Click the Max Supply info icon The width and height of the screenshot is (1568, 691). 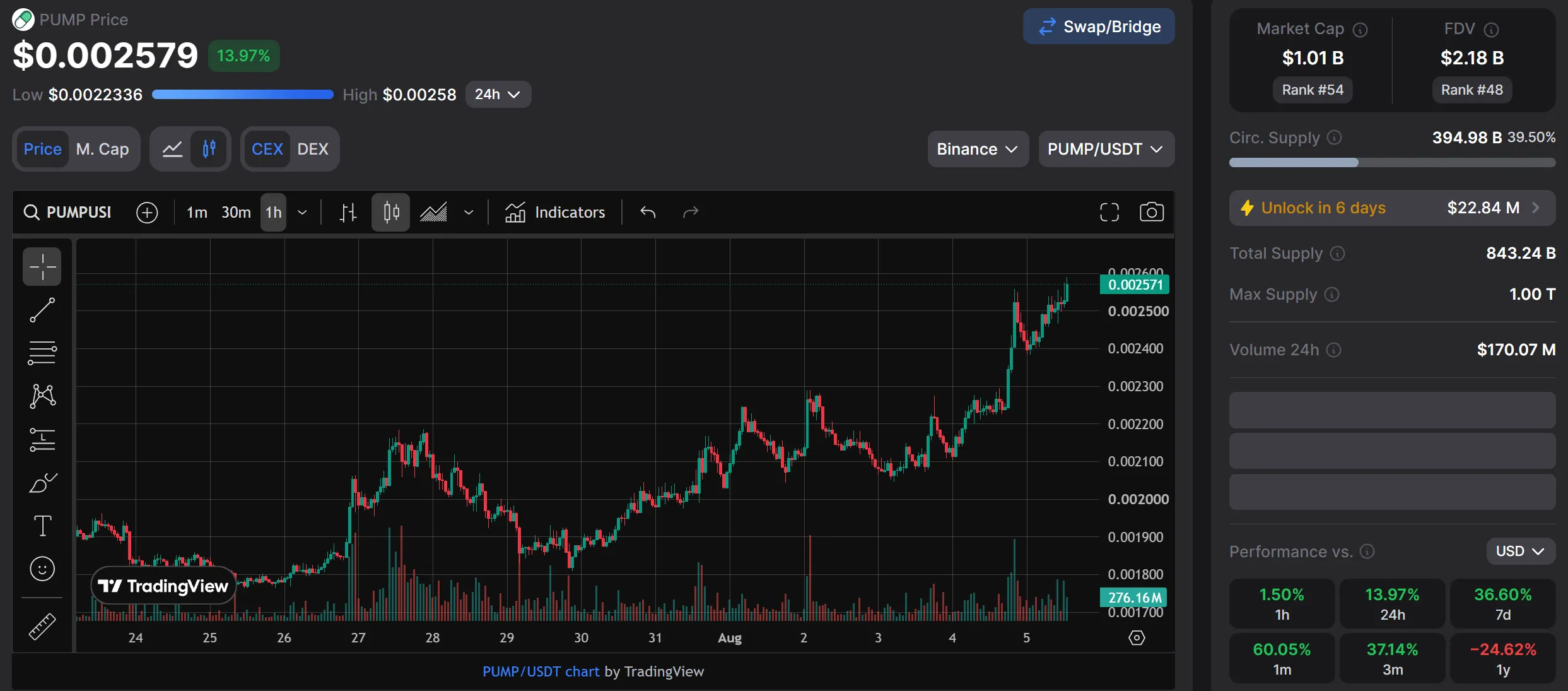coord(1331,294)
